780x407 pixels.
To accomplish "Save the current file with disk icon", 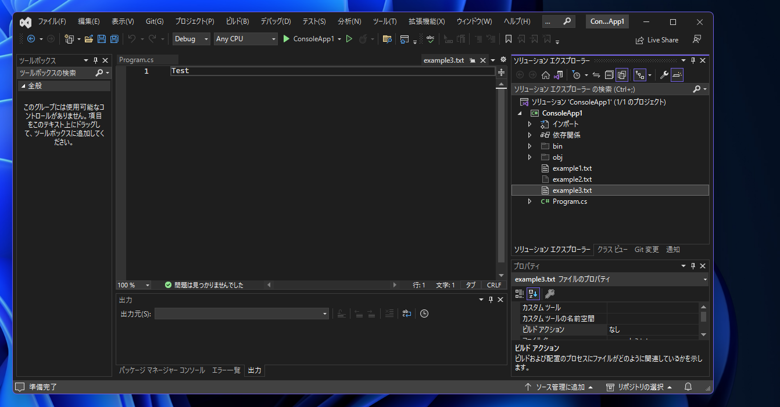I will click(x=101, y=39).
